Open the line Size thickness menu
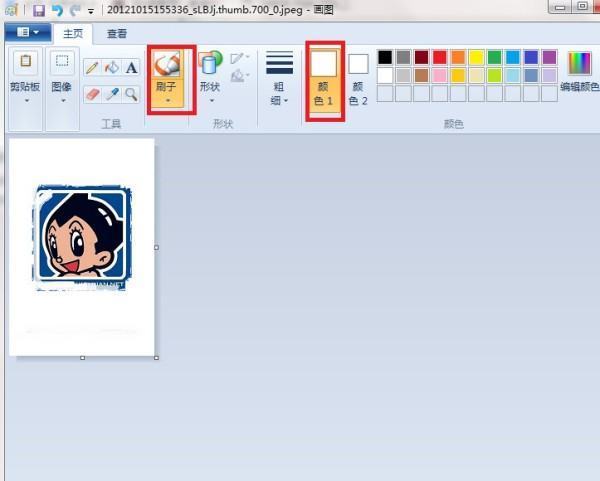Image resolution: width=600 pixels, height=481 pixels. [x=279, y=78]
